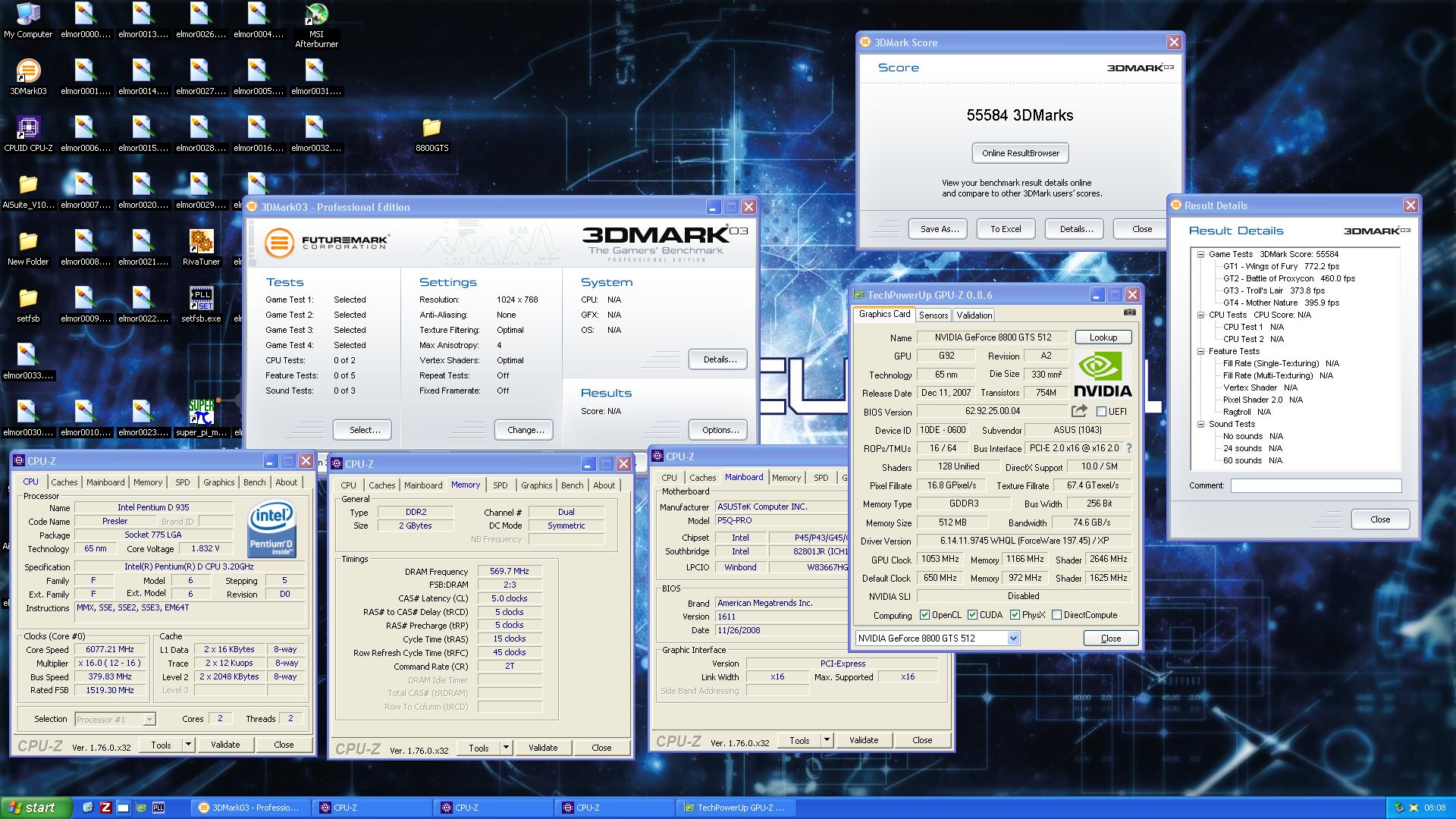Switch to Sensors tab in GPU-Z
The height and width of the screenshot is (819, 1456).
point(934,315)
